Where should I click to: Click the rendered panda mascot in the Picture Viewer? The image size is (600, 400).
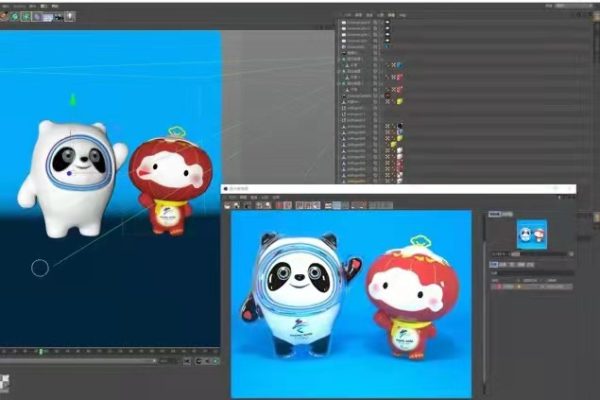300,294
